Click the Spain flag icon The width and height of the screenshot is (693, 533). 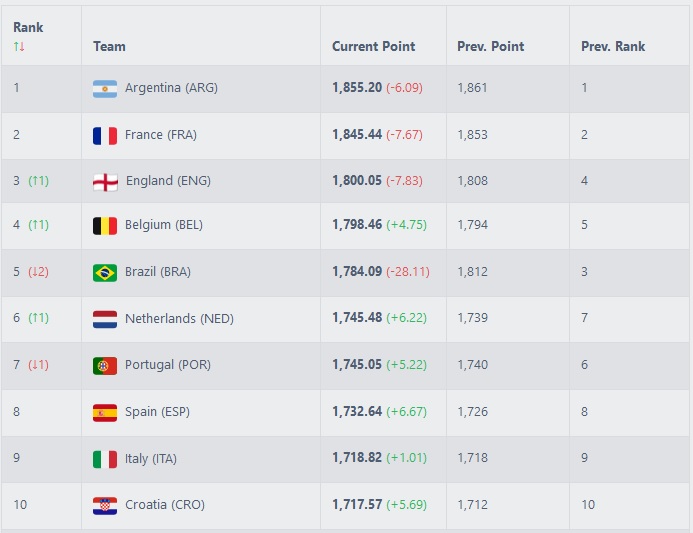105,413
